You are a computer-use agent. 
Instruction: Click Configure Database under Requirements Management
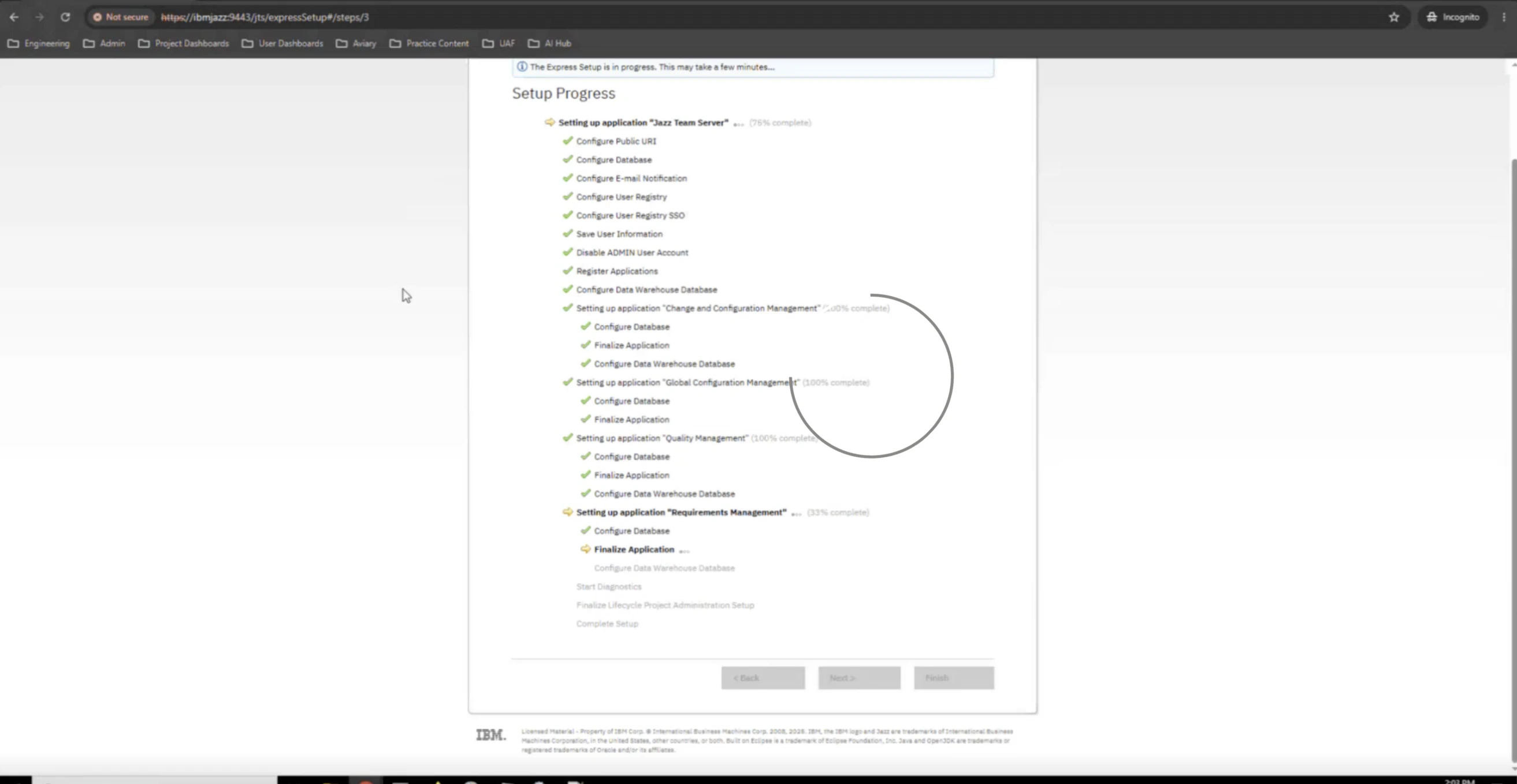pos(631,531)
